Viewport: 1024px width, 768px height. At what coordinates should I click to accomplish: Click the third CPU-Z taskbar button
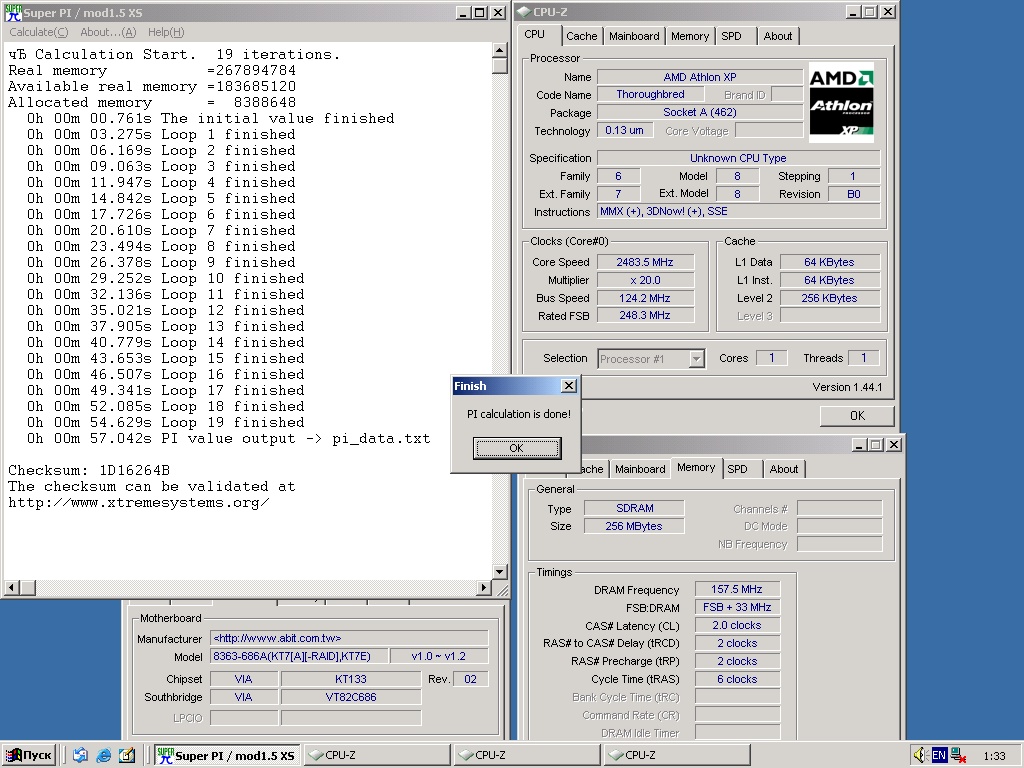(678, 756)
